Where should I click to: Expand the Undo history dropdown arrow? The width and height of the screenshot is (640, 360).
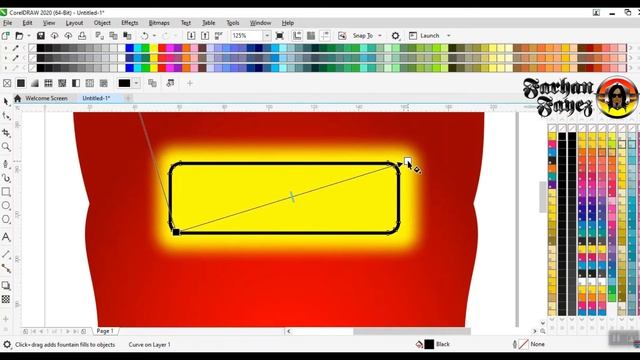[x=154, y=36]
